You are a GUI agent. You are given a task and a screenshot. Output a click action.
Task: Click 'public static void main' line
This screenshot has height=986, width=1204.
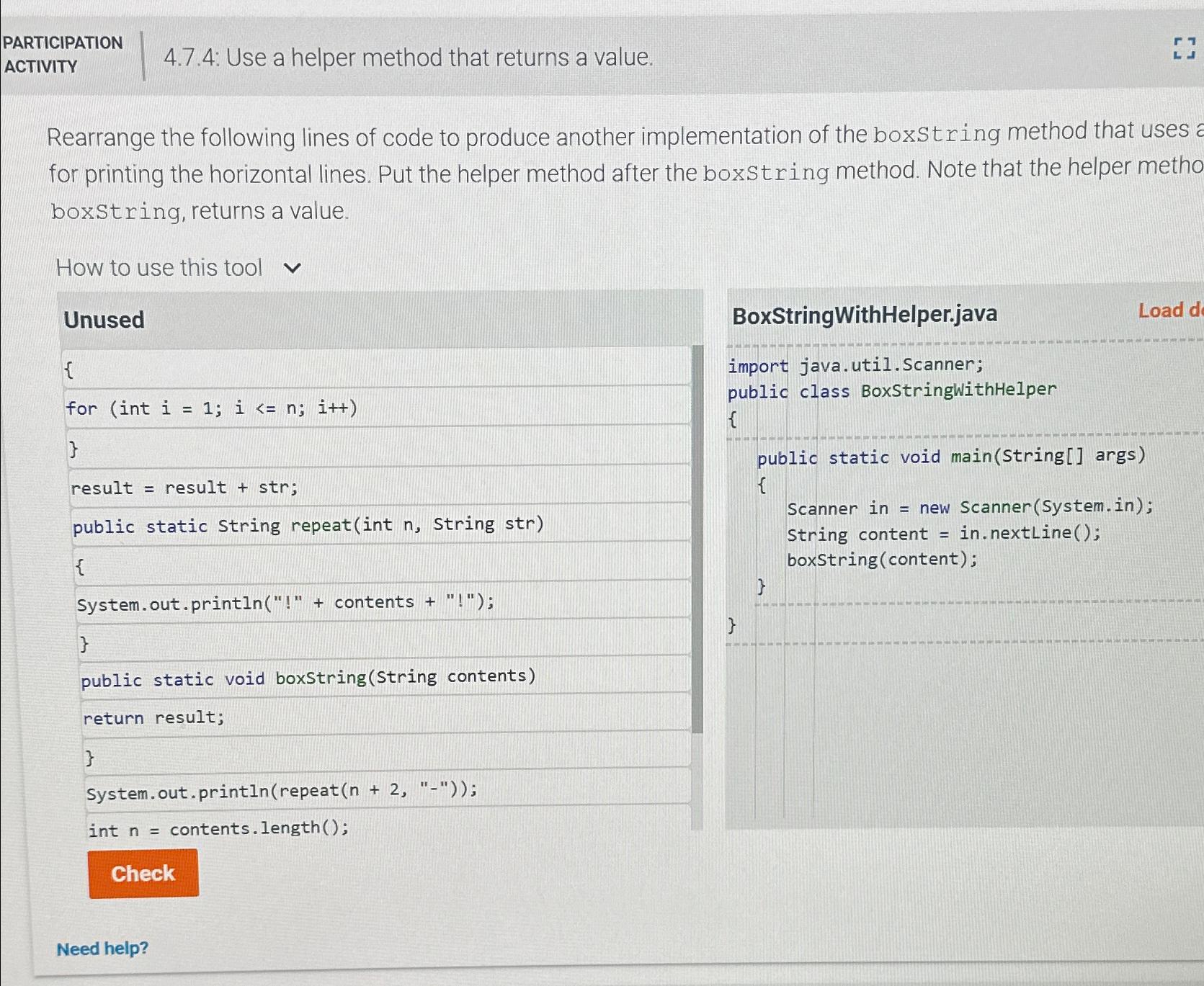tap(950, 457)
